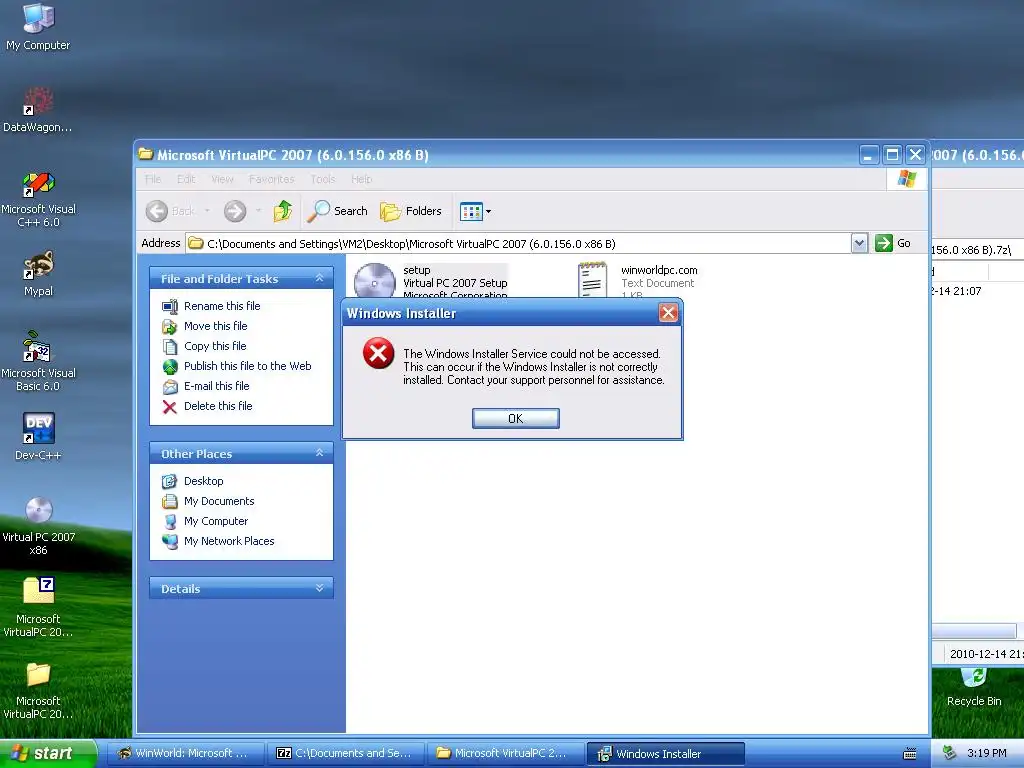Switch to Microsoft VirtualPC folder taskbar button
The width and height of the screenshot is (1024, 768).
pos(505,753)
